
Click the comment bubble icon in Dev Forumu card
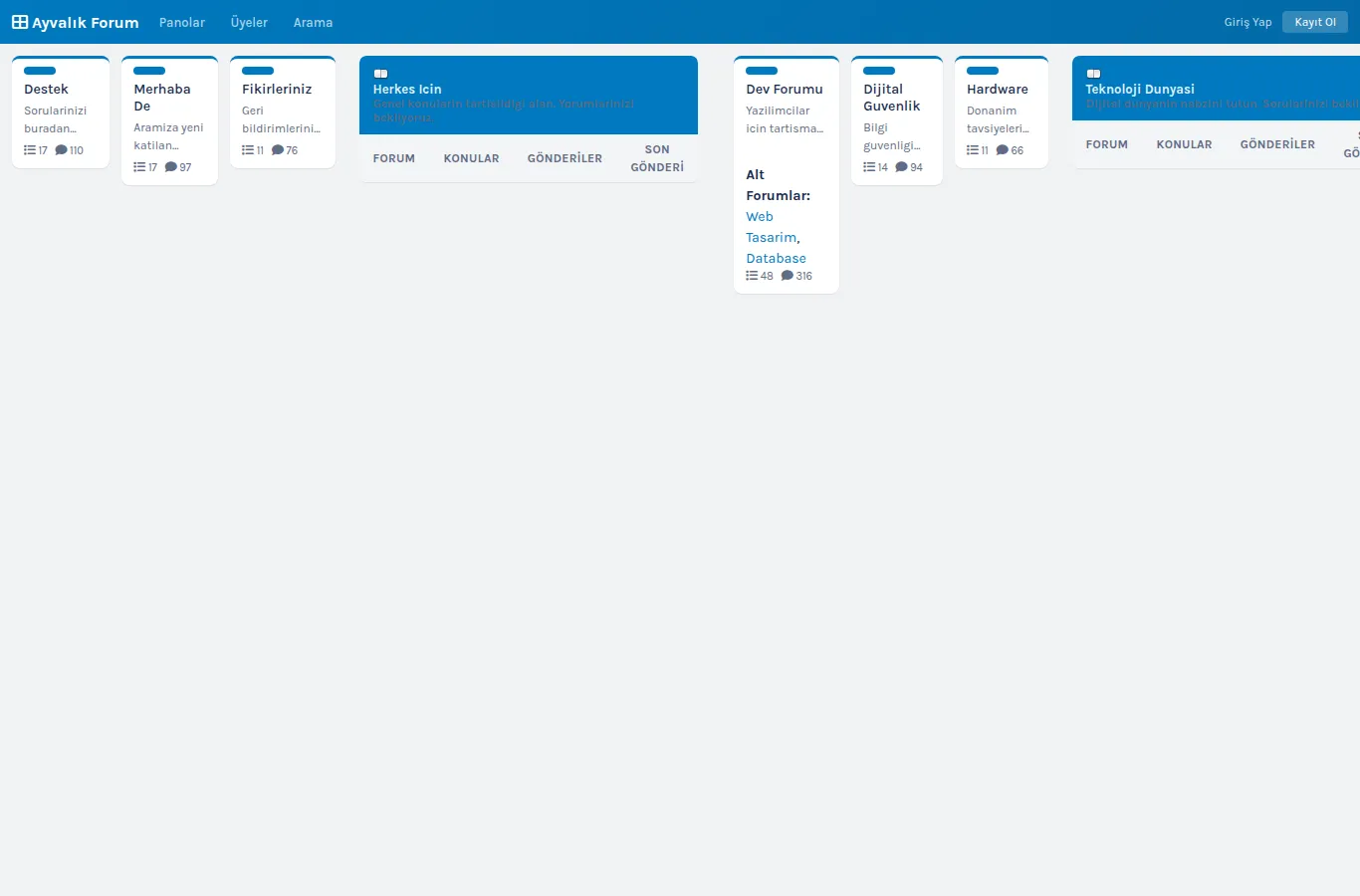coord(788,276)
